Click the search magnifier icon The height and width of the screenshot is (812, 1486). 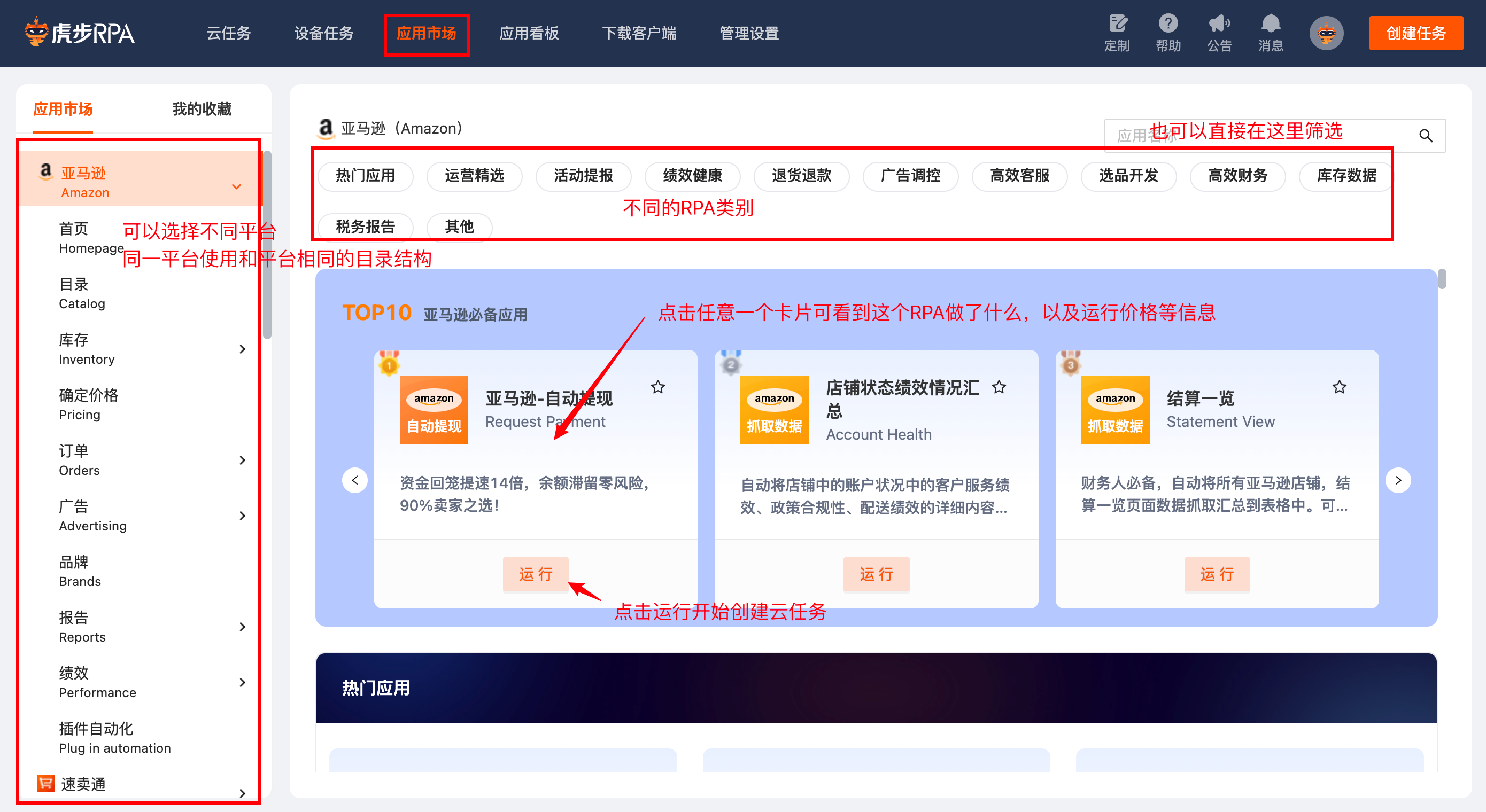point(1426,136)
